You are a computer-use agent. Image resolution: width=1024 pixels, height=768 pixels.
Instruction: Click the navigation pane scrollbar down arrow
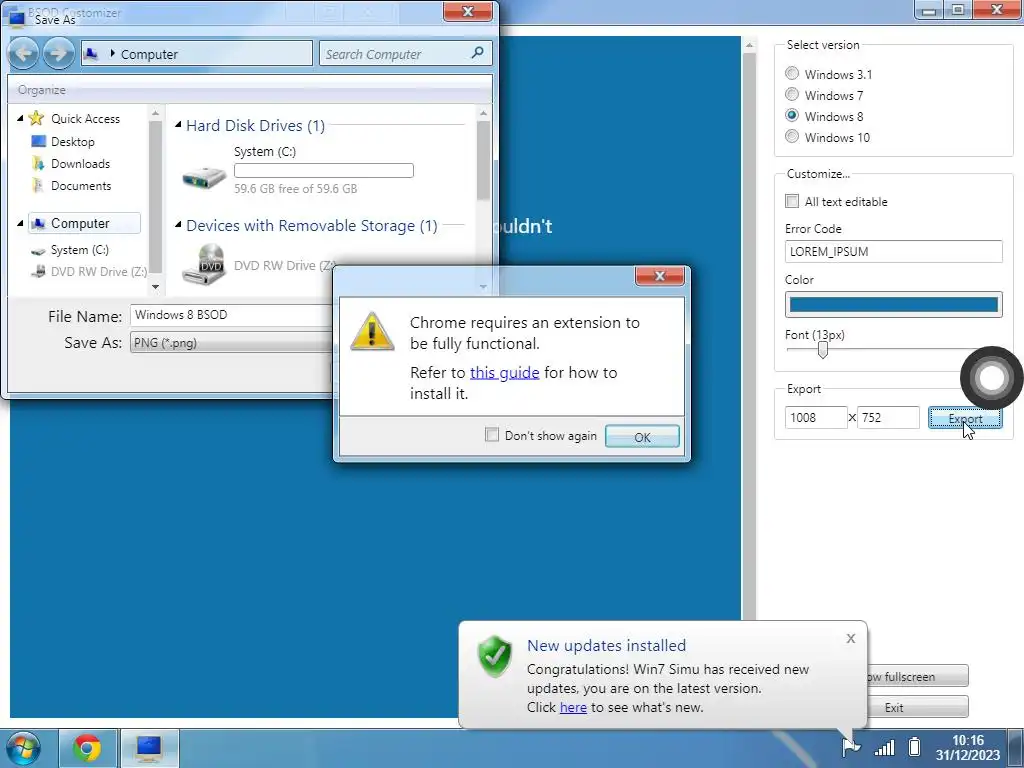(155, 287)
